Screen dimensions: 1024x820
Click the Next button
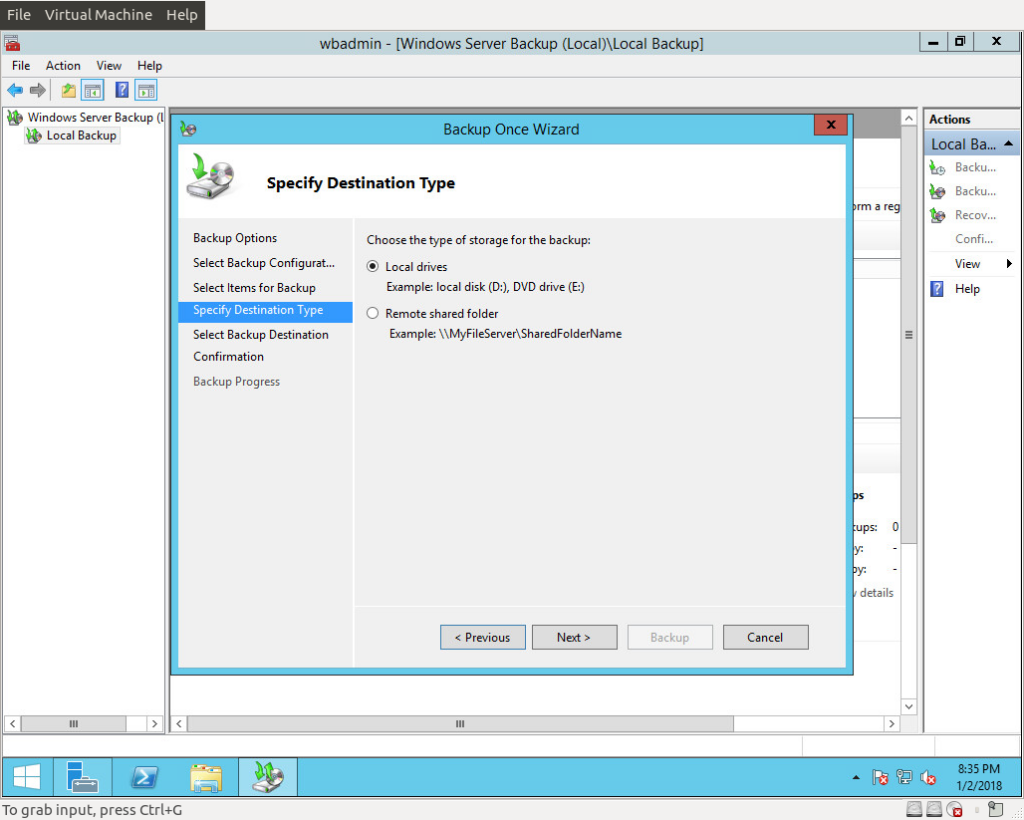(574, 637)
